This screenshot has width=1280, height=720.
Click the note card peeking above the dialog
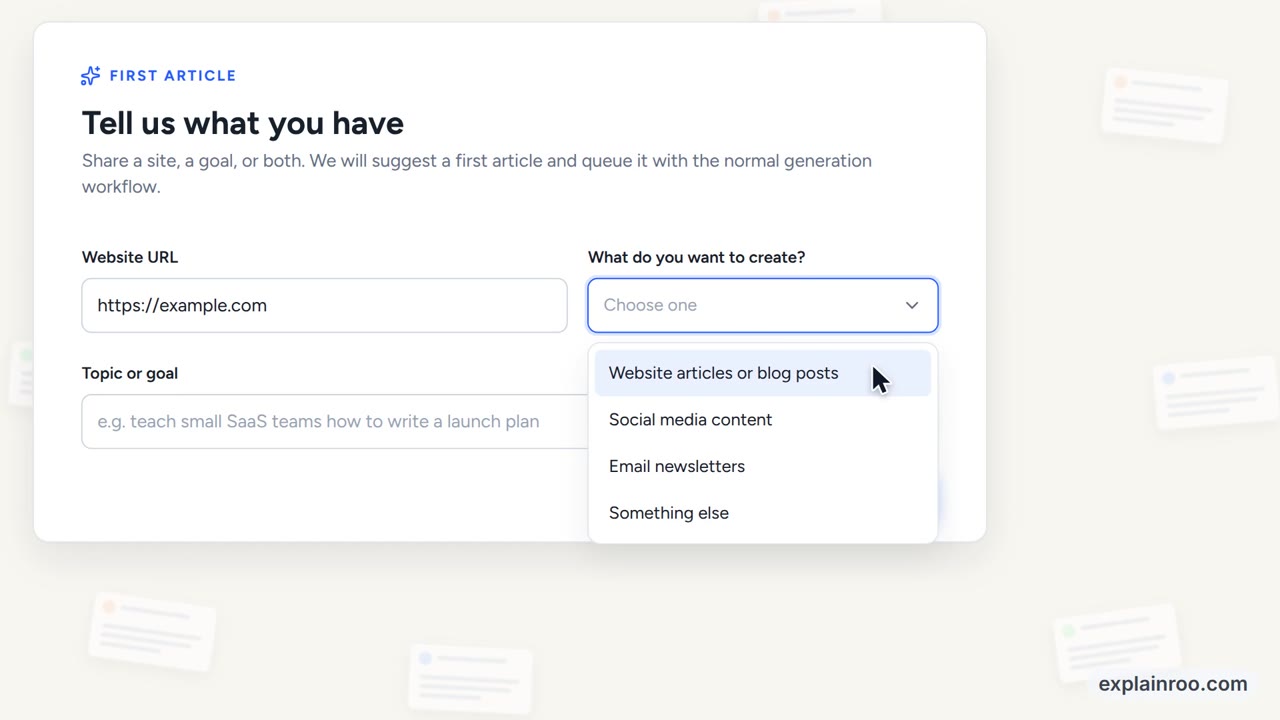click(820, 13)
